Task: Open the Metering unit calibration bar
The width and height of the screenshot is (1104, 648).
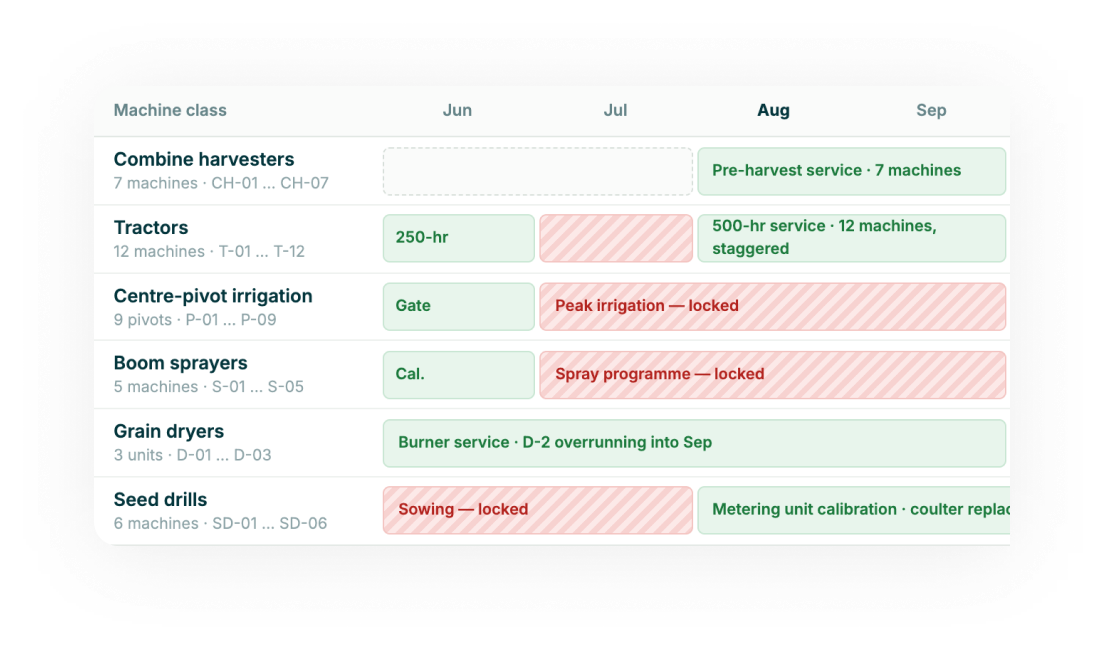Action: click(x=853, y=510)
